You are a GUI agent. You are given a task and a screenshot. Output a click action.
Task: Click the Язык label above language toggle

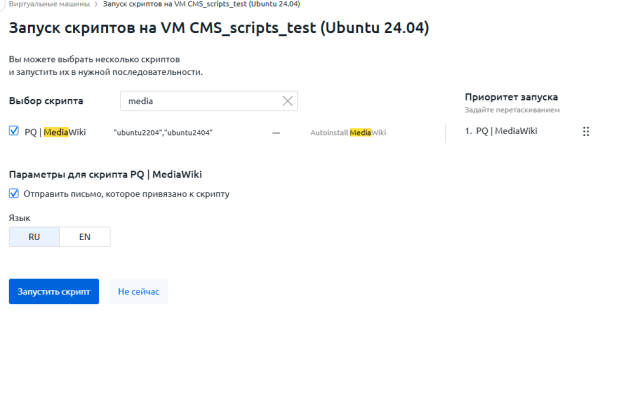tap(20, 217)
